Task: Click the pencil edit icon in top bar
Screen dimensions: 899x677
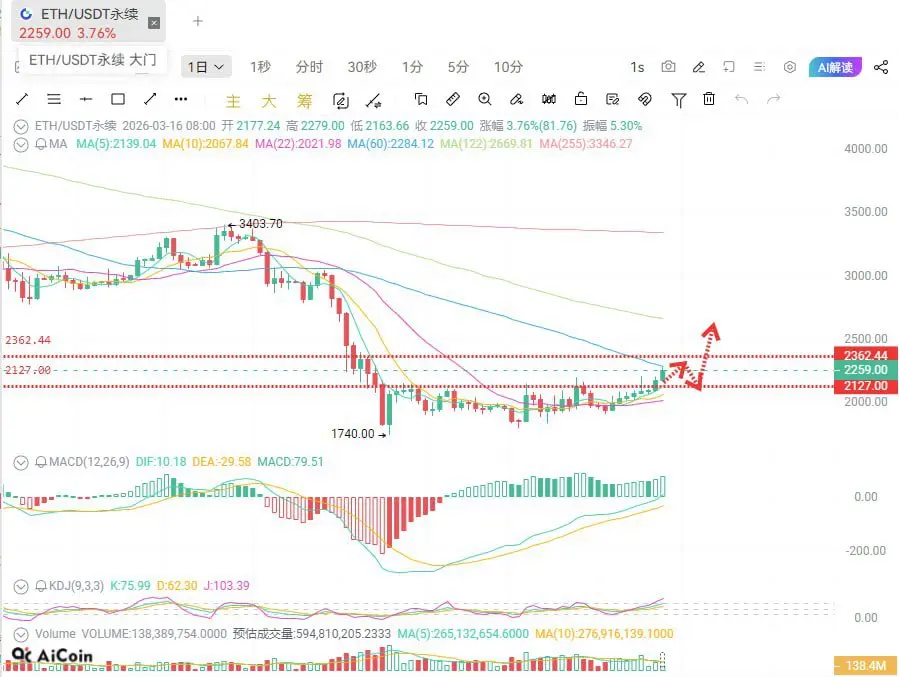Action: click(698, 67)
